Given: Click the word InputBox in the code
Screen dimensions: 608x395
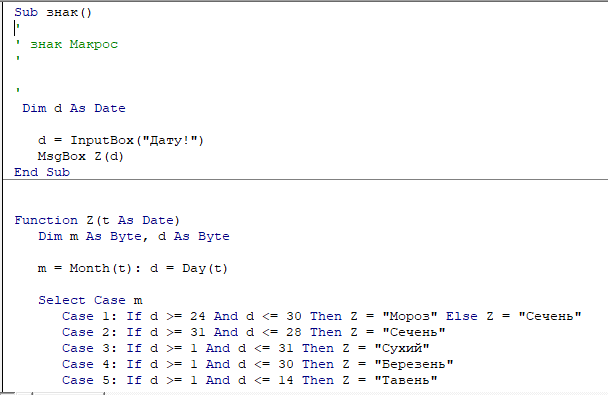Looking at the screenshot, I should (102, 140).
